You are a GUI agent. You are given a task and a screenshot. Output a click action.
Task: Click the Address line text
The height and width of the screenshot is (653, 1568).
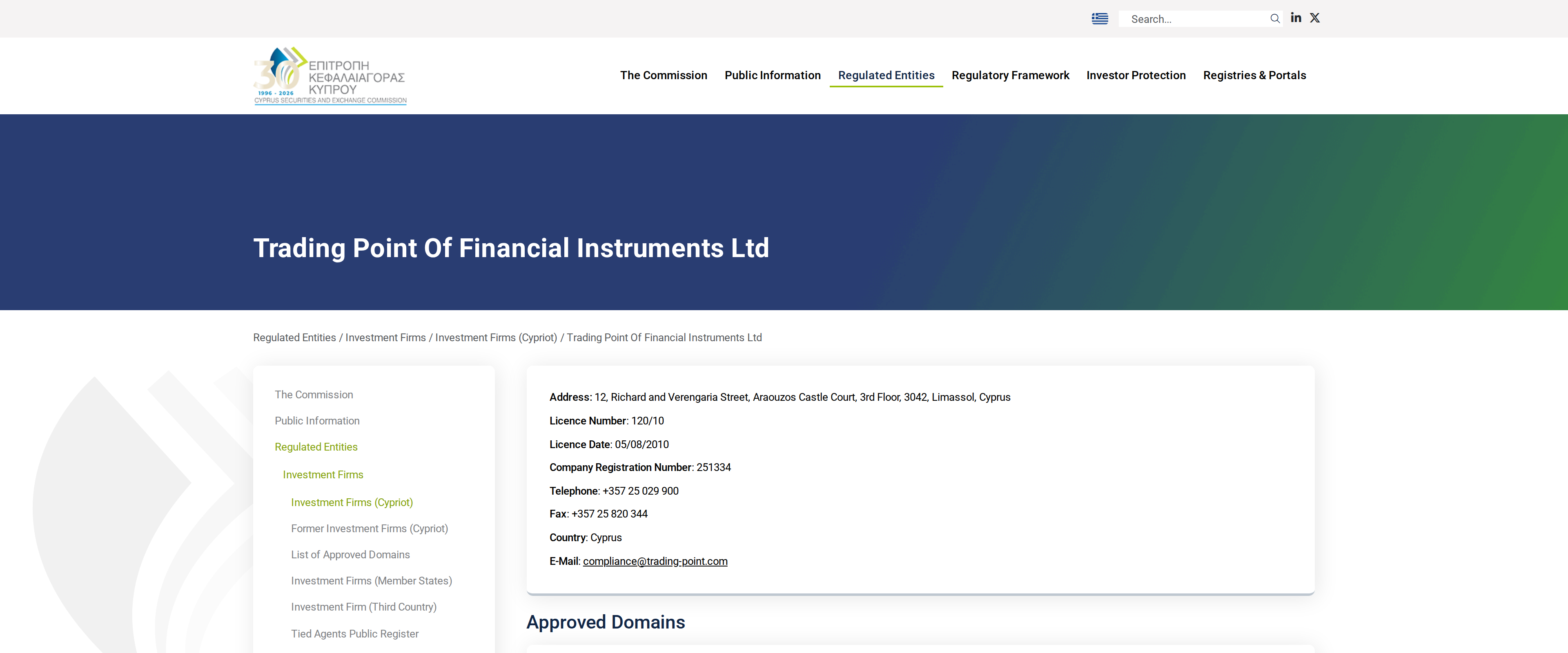780,398
